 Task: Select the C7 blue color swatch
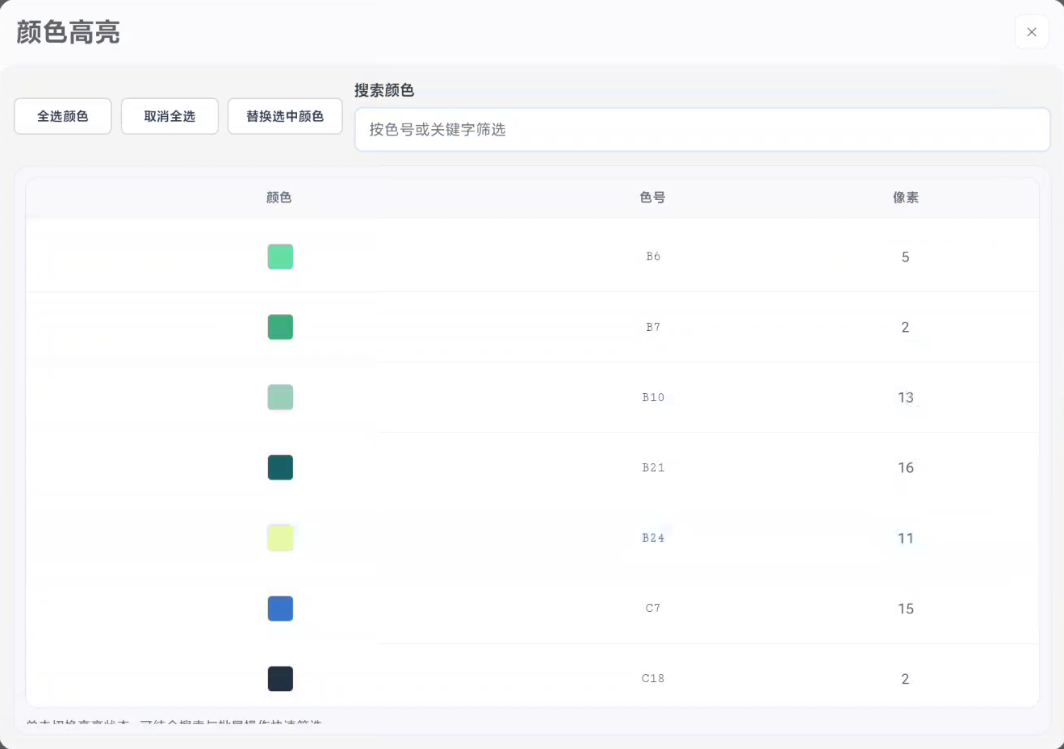click(x=280, y=608)
